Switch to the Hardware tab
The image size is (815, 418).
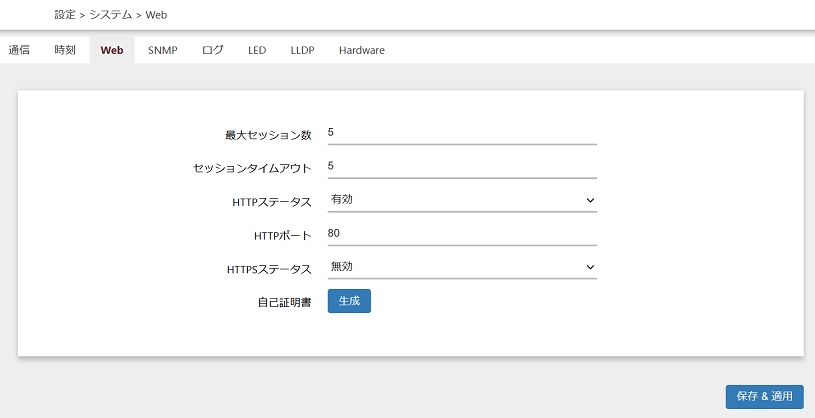(x=361, y=50)
